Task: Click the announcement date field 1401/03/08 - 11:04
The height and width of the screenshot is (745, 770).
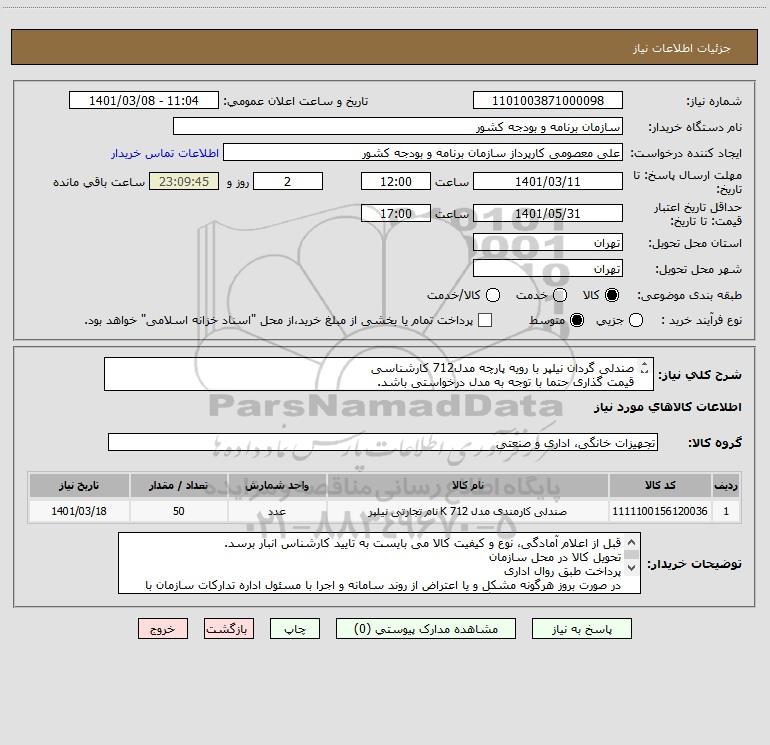Action: coord(144,100)
